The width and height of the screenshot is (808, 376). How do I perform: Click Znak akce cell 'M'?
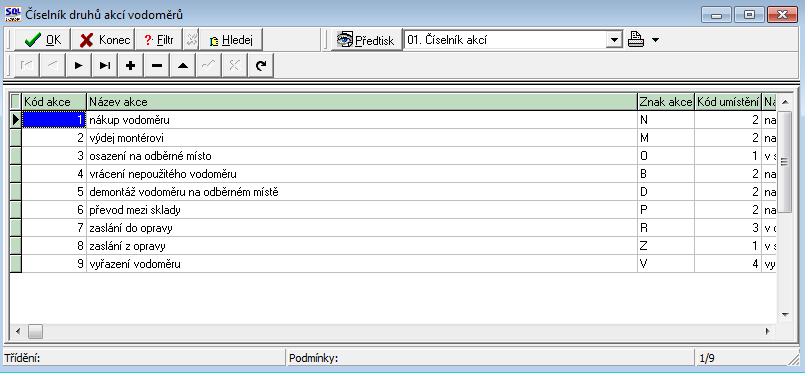tap(666, 138)
